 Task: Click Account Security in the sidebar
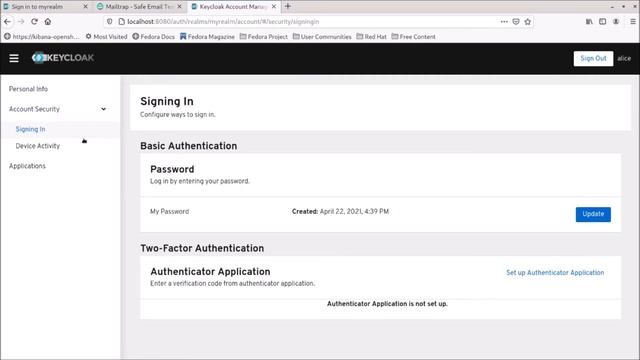pos(34,109)
